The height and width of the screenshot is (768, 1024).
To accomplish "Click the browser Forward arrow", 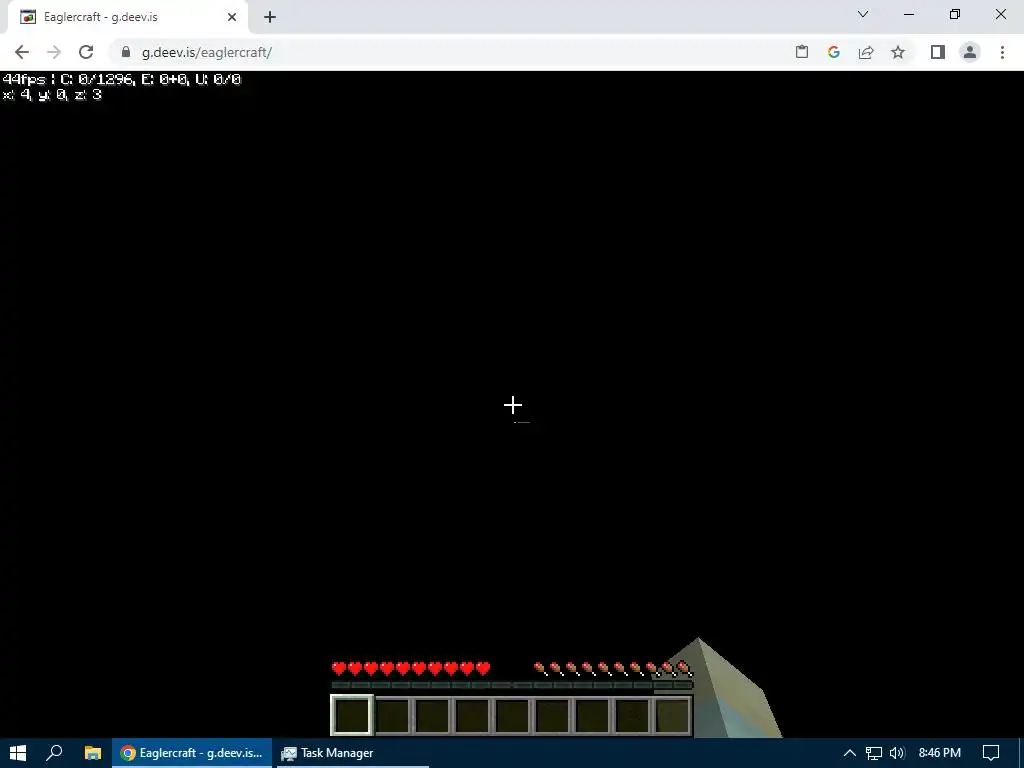I will point(54,52).
